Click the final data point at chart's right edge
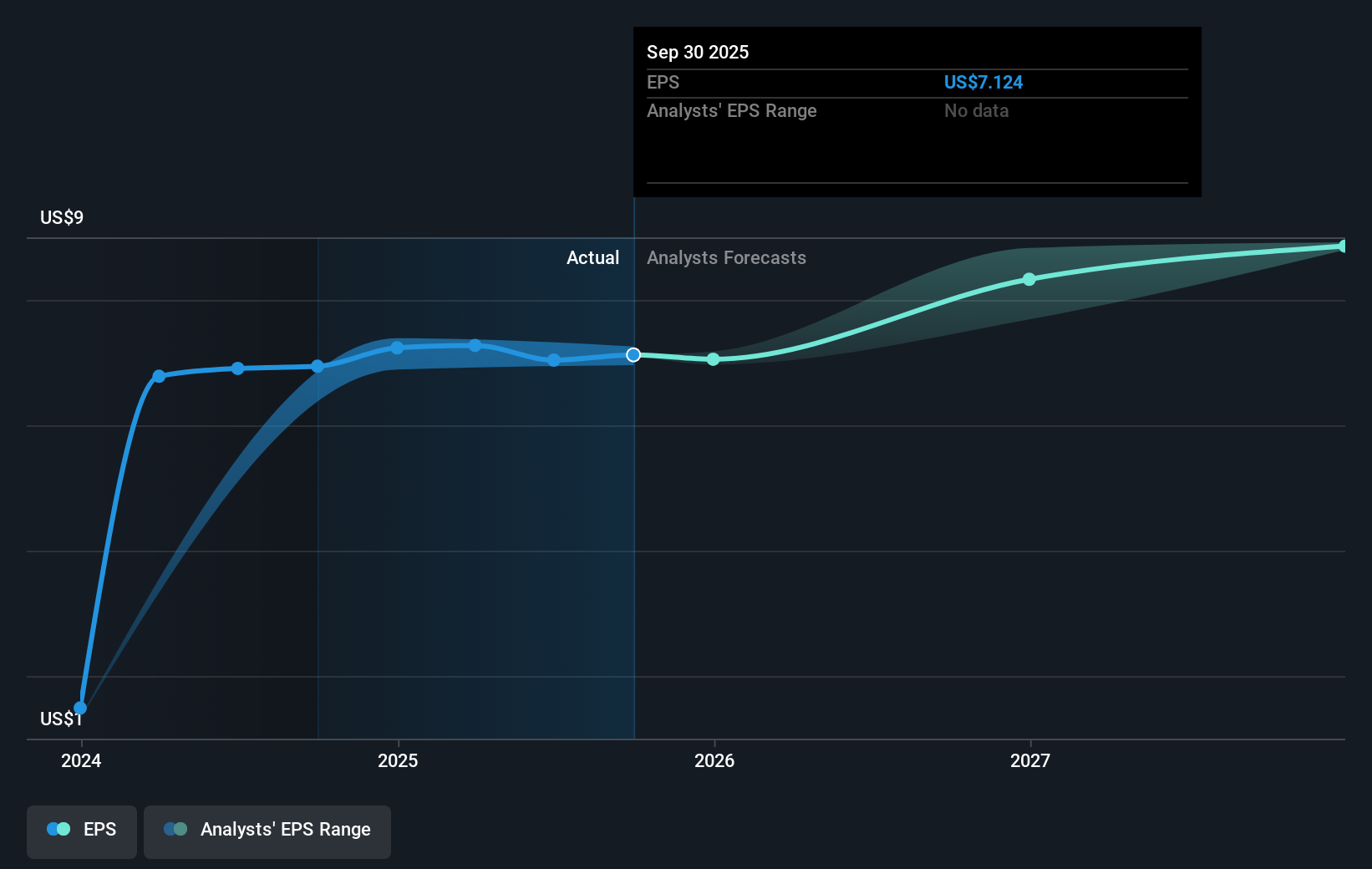 tap(1344, 245)
